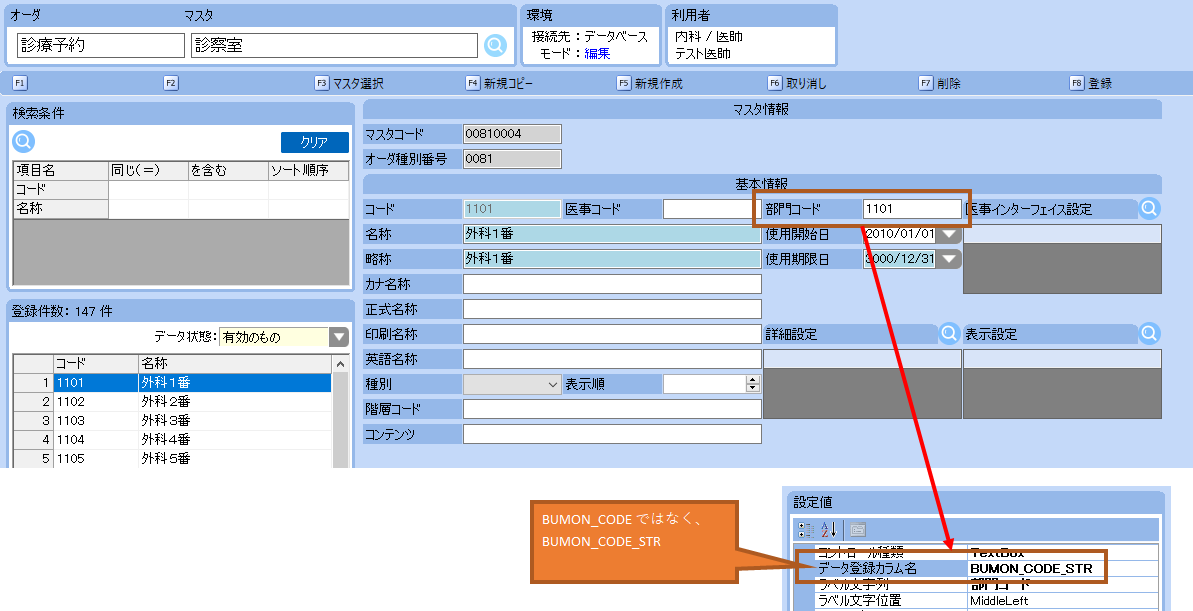Choose F4 新規コピー
The height and width of the screenshot is (611, 1193).
500,83
